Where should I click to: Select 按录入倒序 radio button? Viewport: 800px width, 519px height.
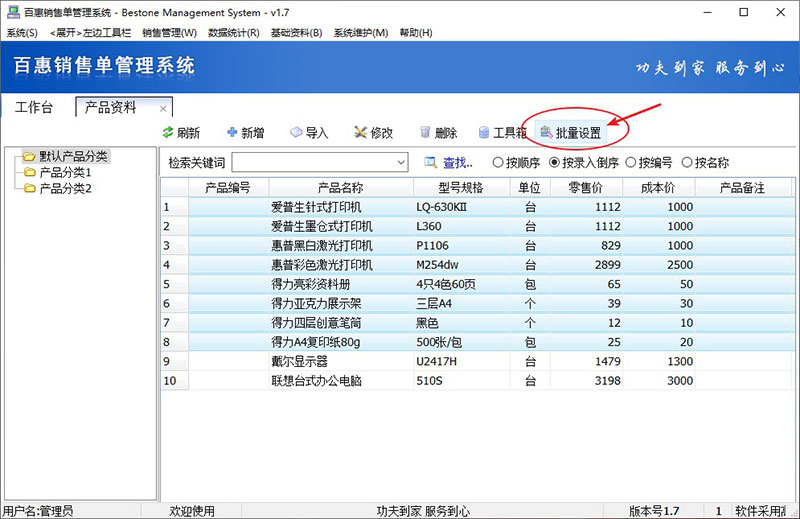coord(554,163)
